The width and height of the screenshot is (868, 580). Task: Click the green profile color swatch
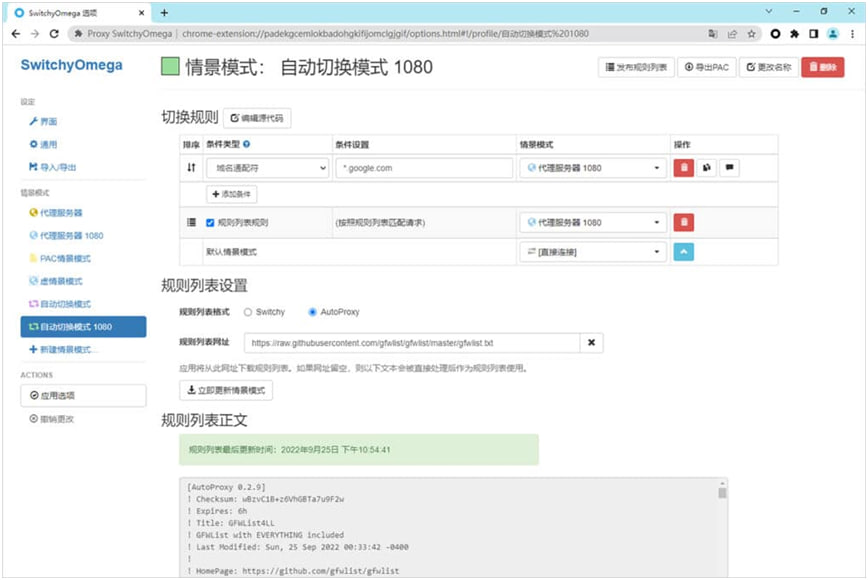(170, 67)
